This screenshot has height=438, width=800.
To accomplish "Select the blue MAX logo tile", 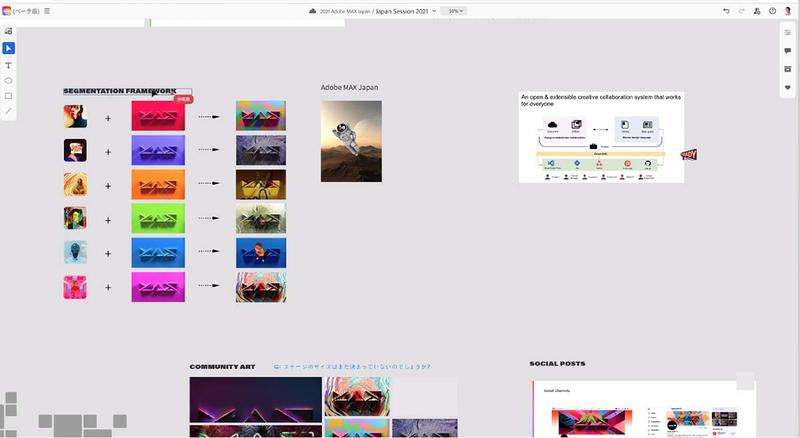I will point(158,252).
